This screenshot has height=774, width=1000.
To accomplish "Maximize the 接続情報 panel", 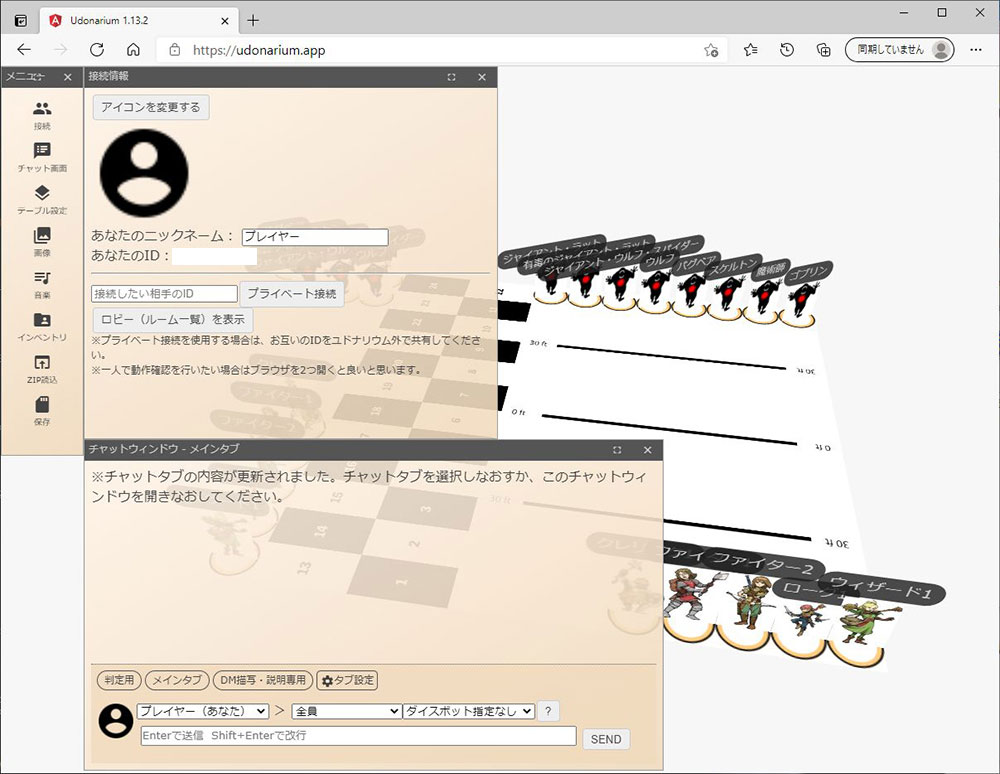I will [x=452, y=77].
